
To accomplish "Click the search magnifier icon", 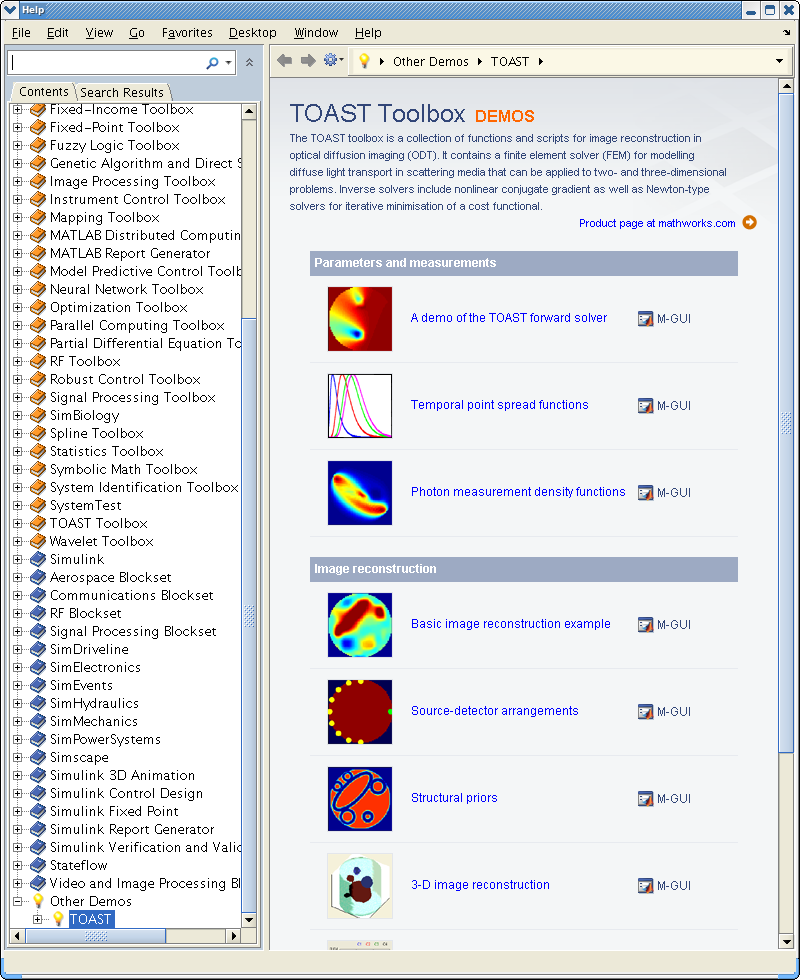I will tap(212, 62).
